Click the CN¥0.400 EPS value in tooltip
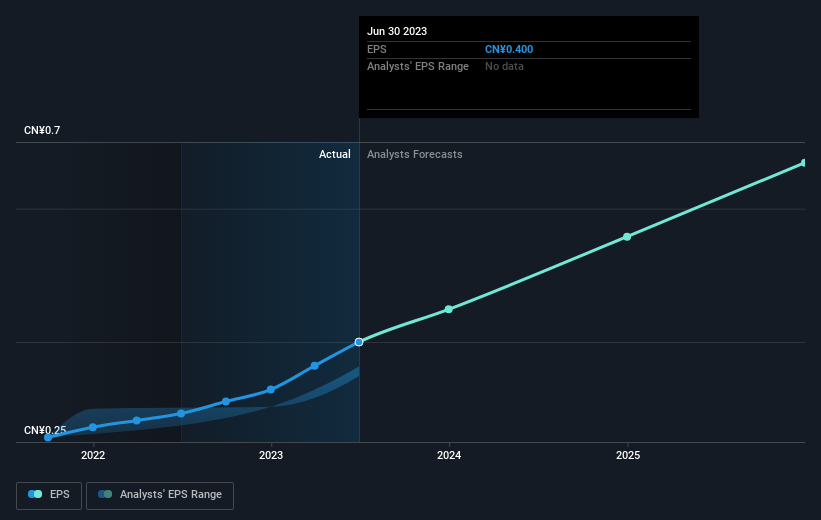Image resolution: width=821 pixels, height=520 pixels. pyautogui.click(x=509, y=49)
